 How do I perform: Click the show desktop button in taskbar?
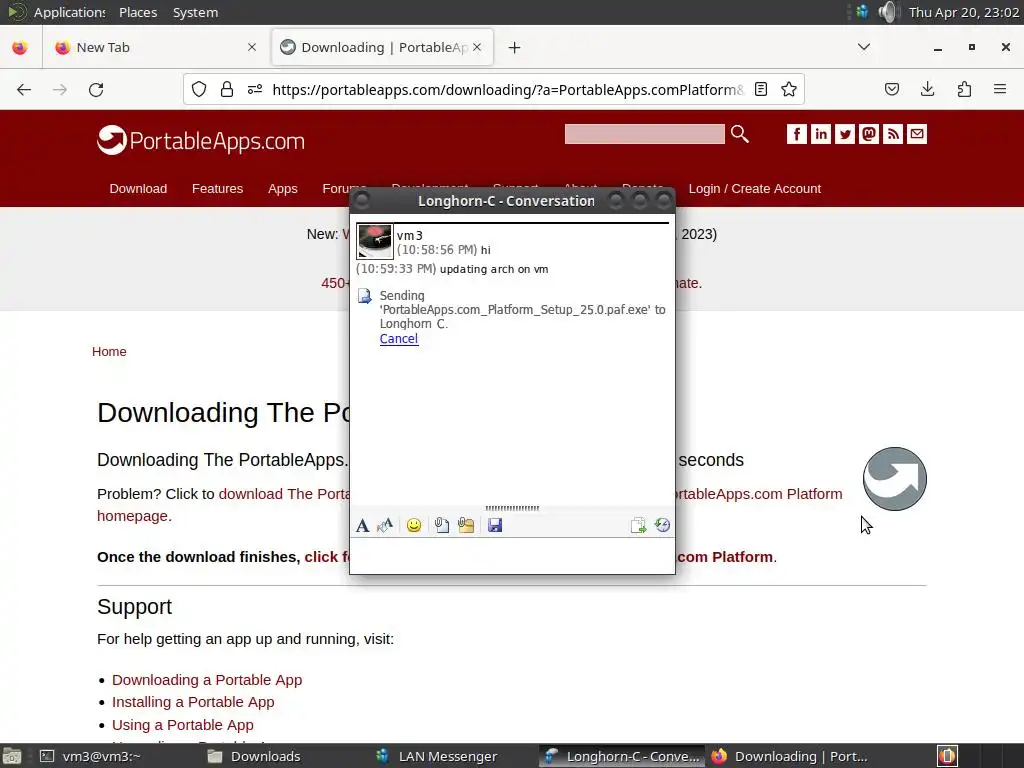pos(12,756)
